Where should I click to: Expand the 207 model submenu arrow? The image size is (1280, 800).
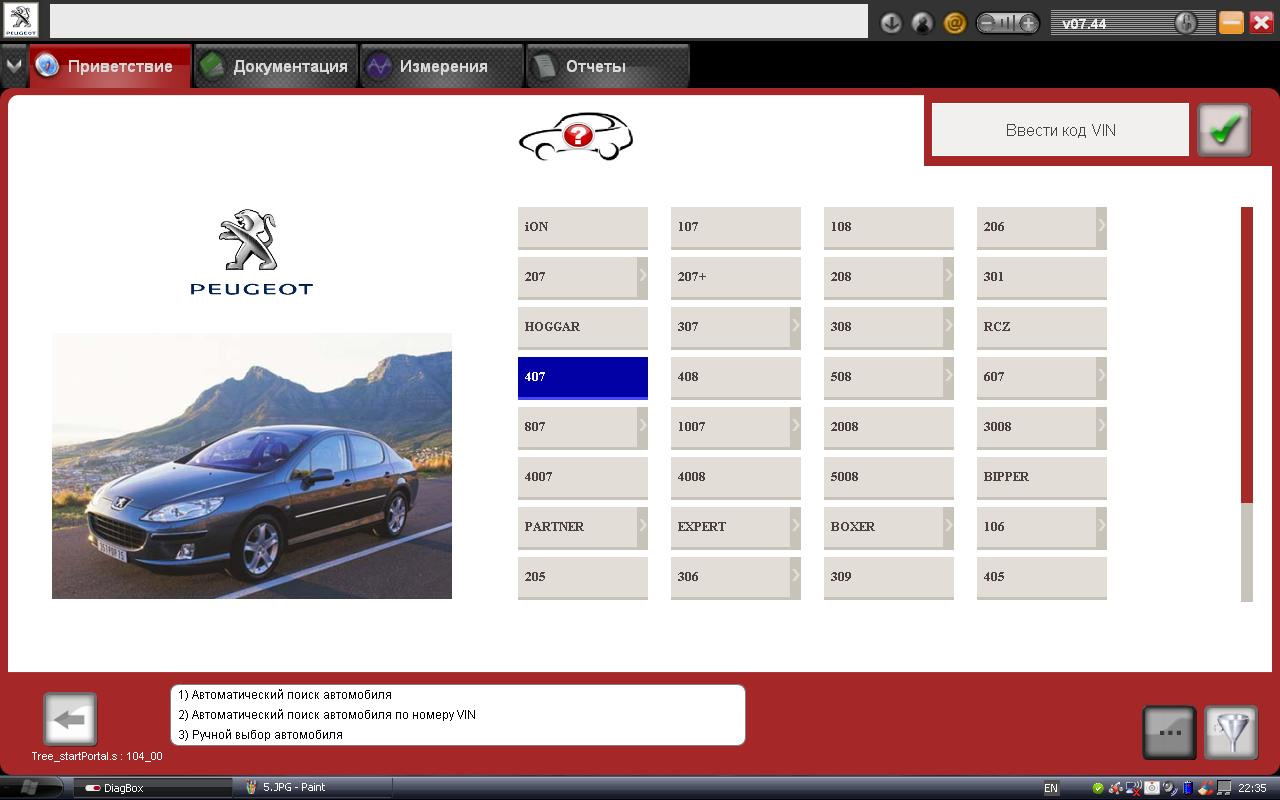click(642, 276)
